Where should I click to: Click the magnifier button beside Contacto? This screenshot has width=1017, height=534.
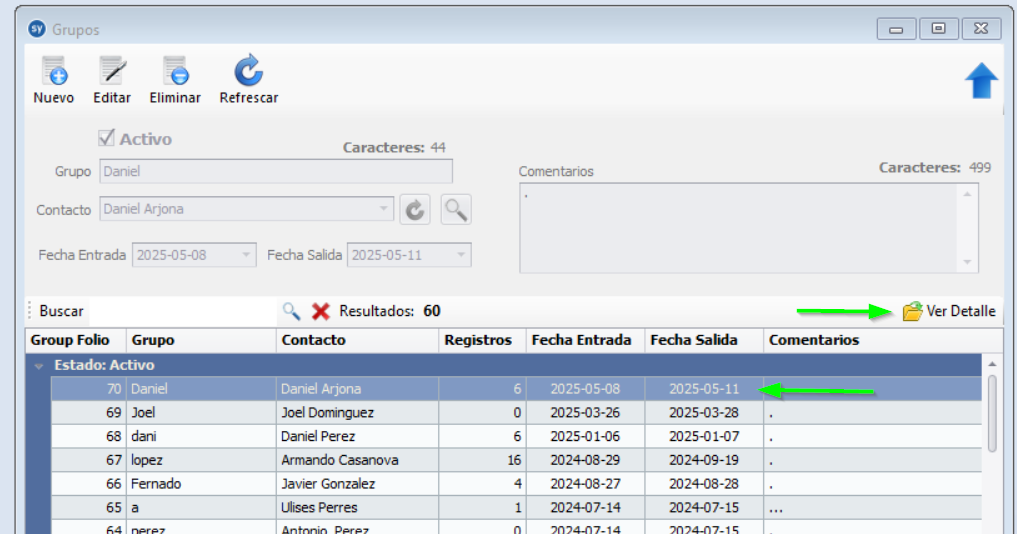[x=456, y=210]
